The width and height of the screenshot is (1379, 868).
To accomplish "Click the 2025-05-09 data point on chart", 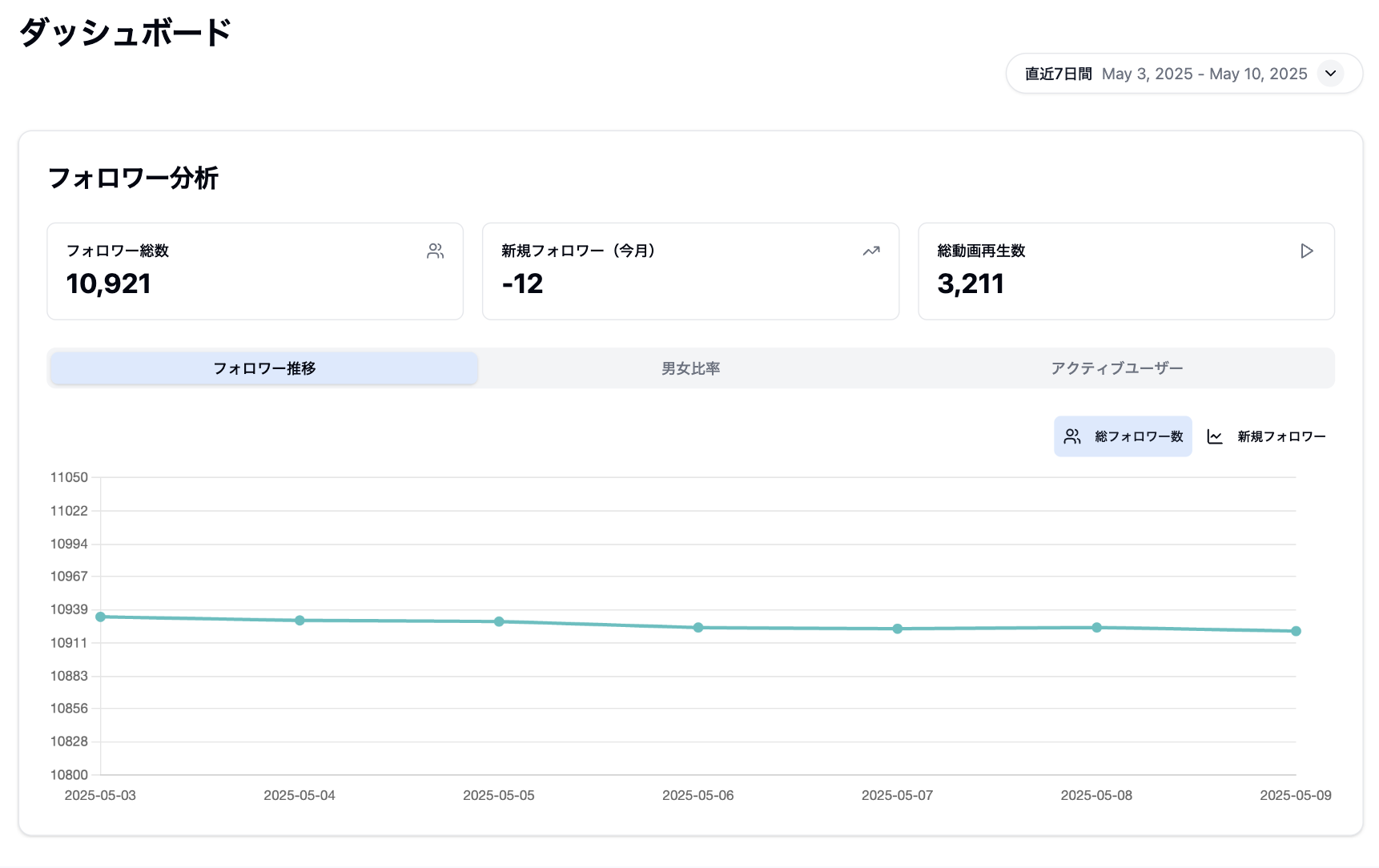I will point(1296,631).
